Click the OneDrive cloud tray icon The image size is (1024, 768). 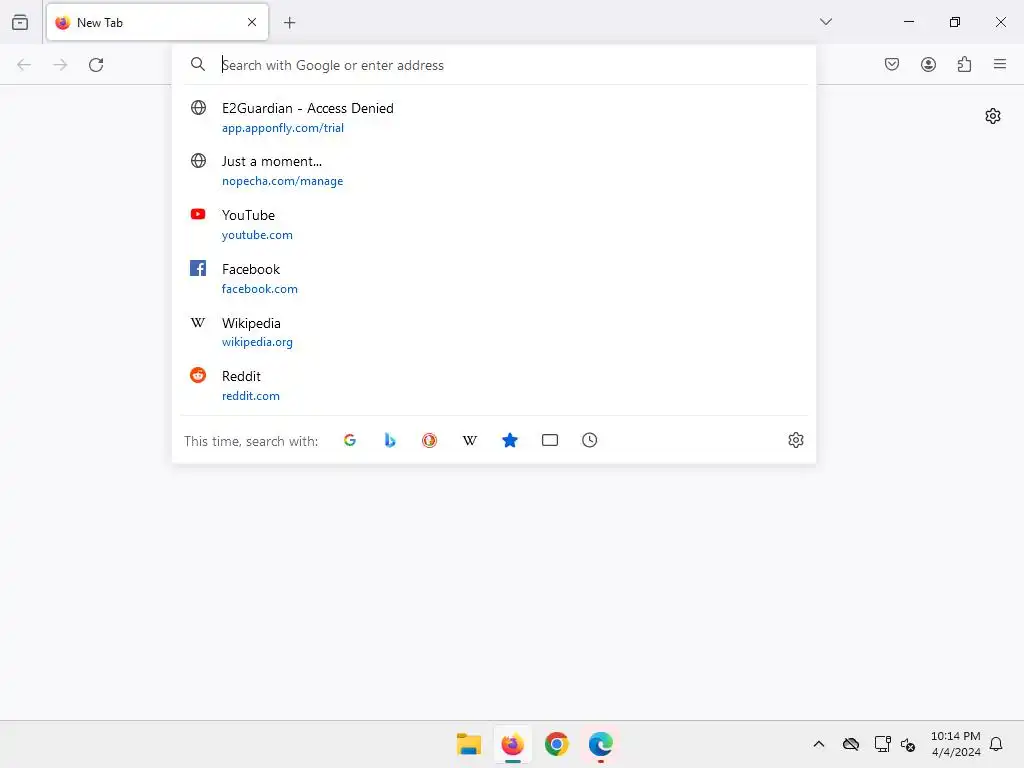(851, 744)
